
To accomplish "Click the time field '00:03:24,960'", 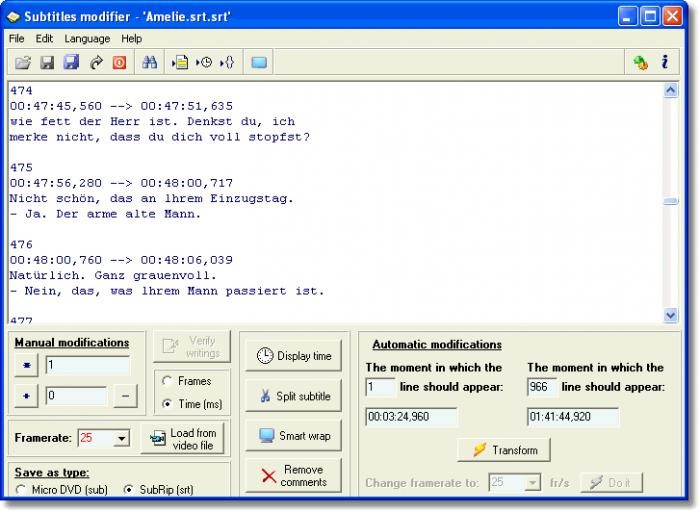I will click(411, 417).
